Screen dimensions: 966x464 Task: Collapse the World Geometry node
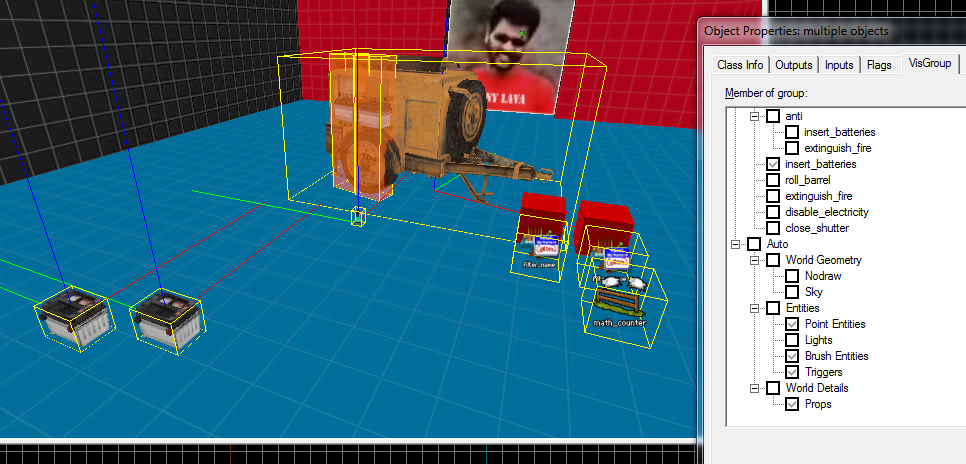(755, 260)
